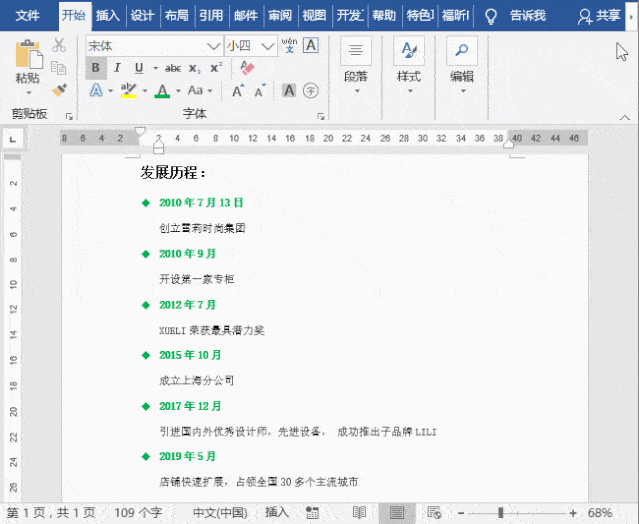Click 告诉我 tell me search

[x=527, y=15]
